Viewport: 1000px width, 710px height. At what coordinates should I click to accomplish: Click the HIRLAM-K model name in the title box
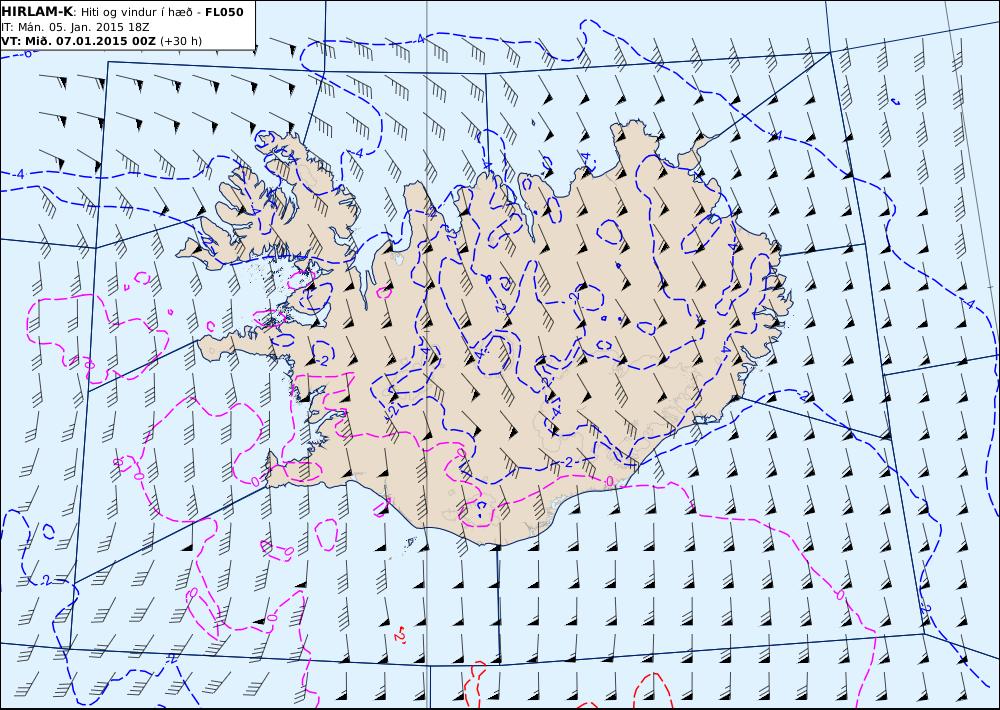pos(36,11)
